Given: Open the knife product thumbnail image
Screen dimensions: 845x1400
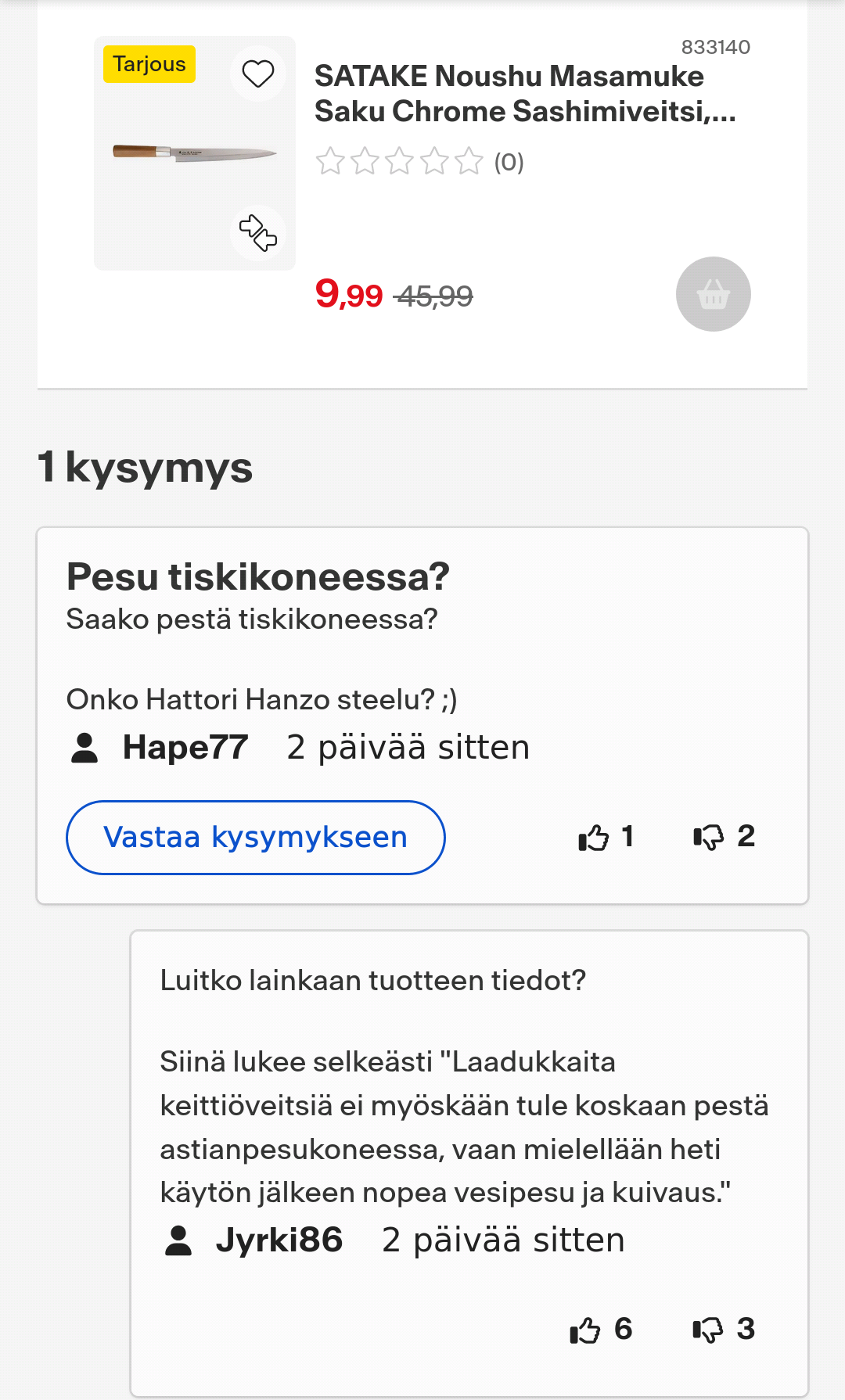Looking at the screenshot, I should click(194, 153).
